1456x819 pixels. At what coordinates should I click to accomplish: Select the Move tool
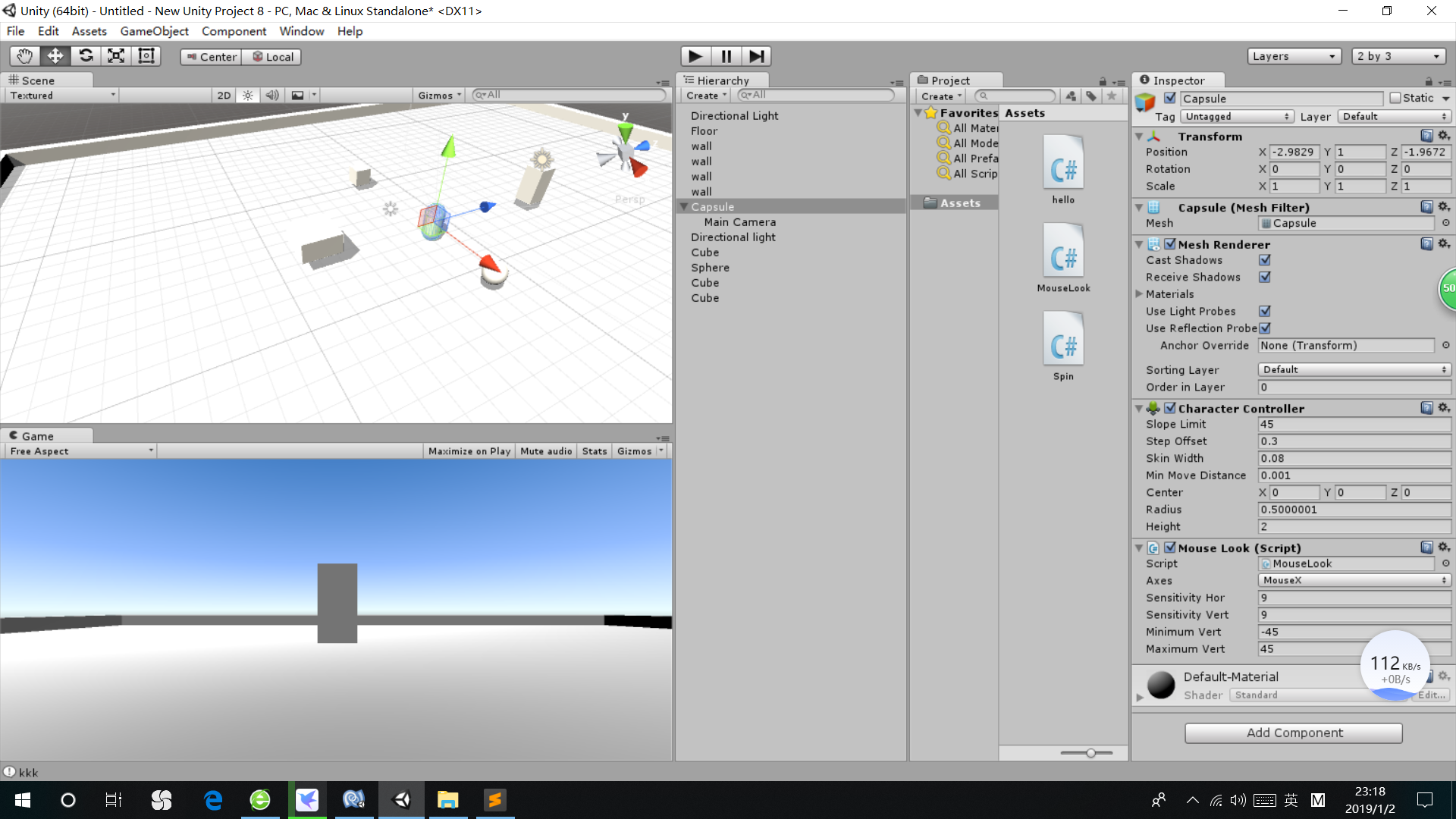(x=55, y=55)
